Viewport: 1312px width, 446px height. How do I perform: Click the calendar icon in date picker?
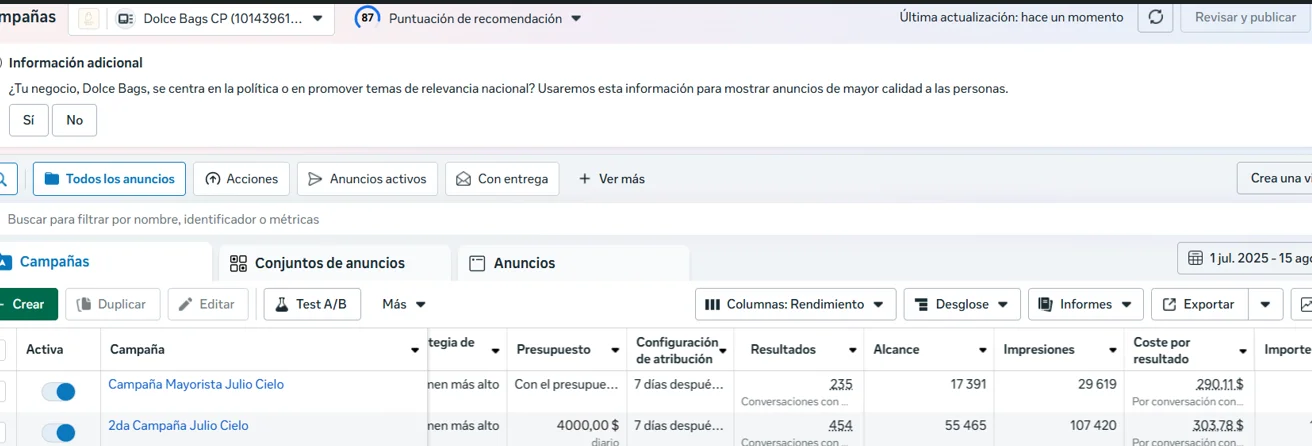click(x=1195, y=258)
